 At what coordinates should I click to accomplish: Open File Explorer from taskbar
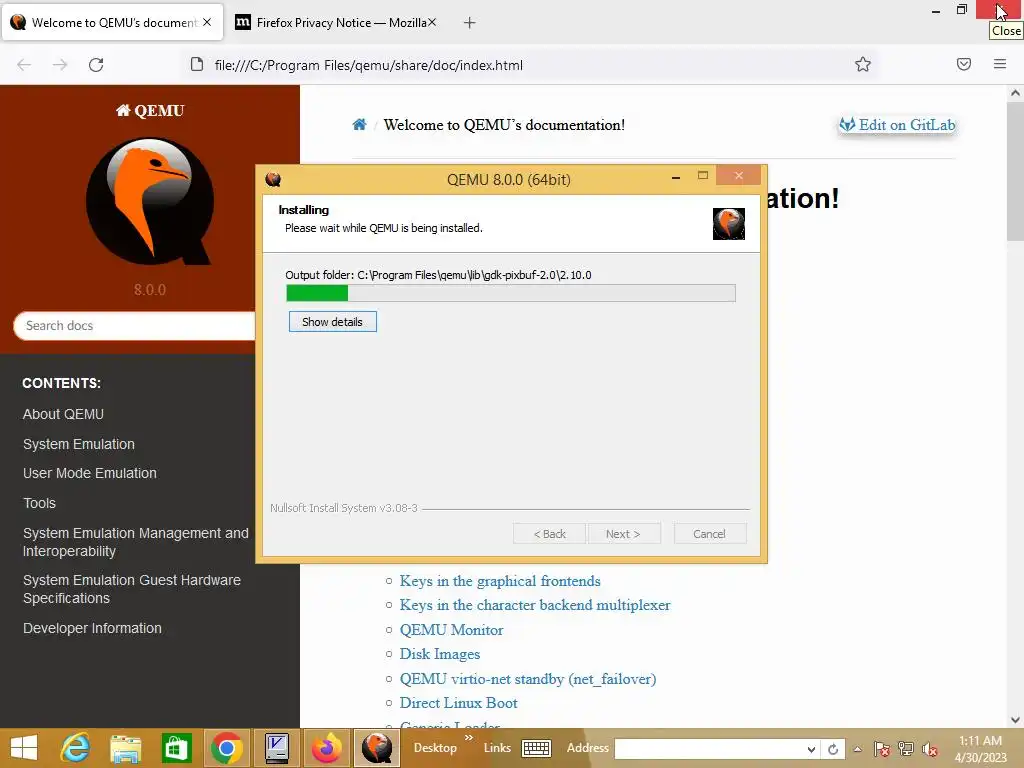pos(126,748)
